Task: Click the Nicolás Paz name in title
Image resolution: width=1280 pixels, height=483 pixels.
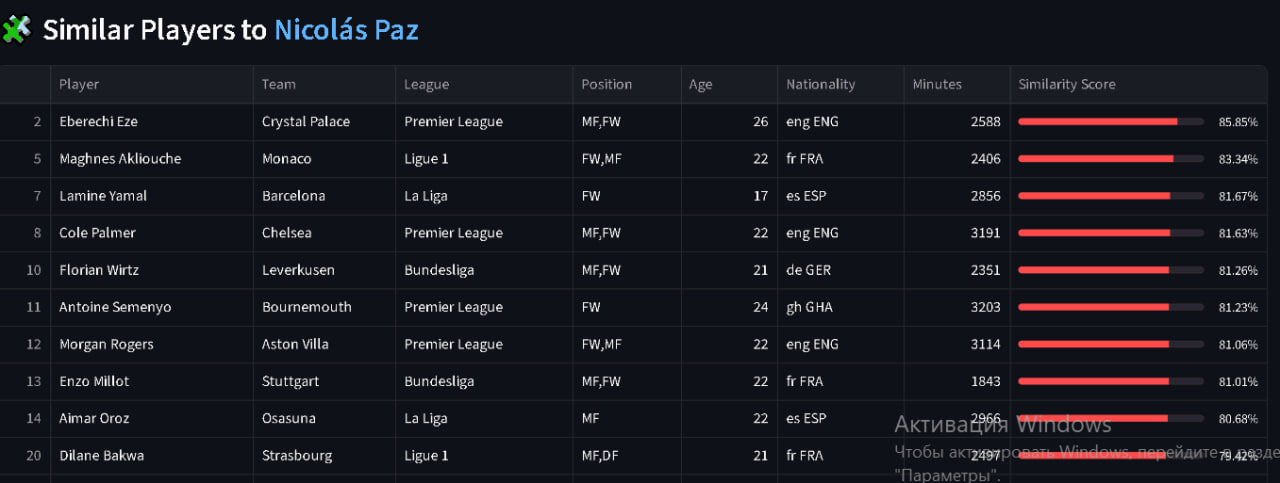Action: tap(346, 30)
